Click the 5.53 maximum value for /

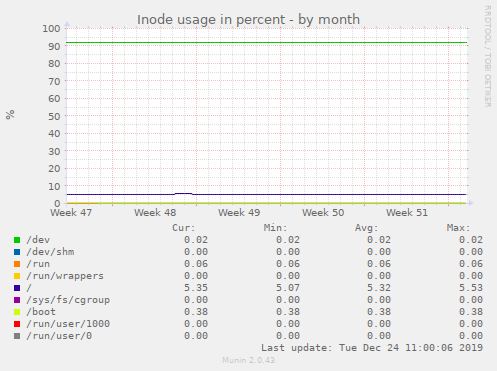471,288
